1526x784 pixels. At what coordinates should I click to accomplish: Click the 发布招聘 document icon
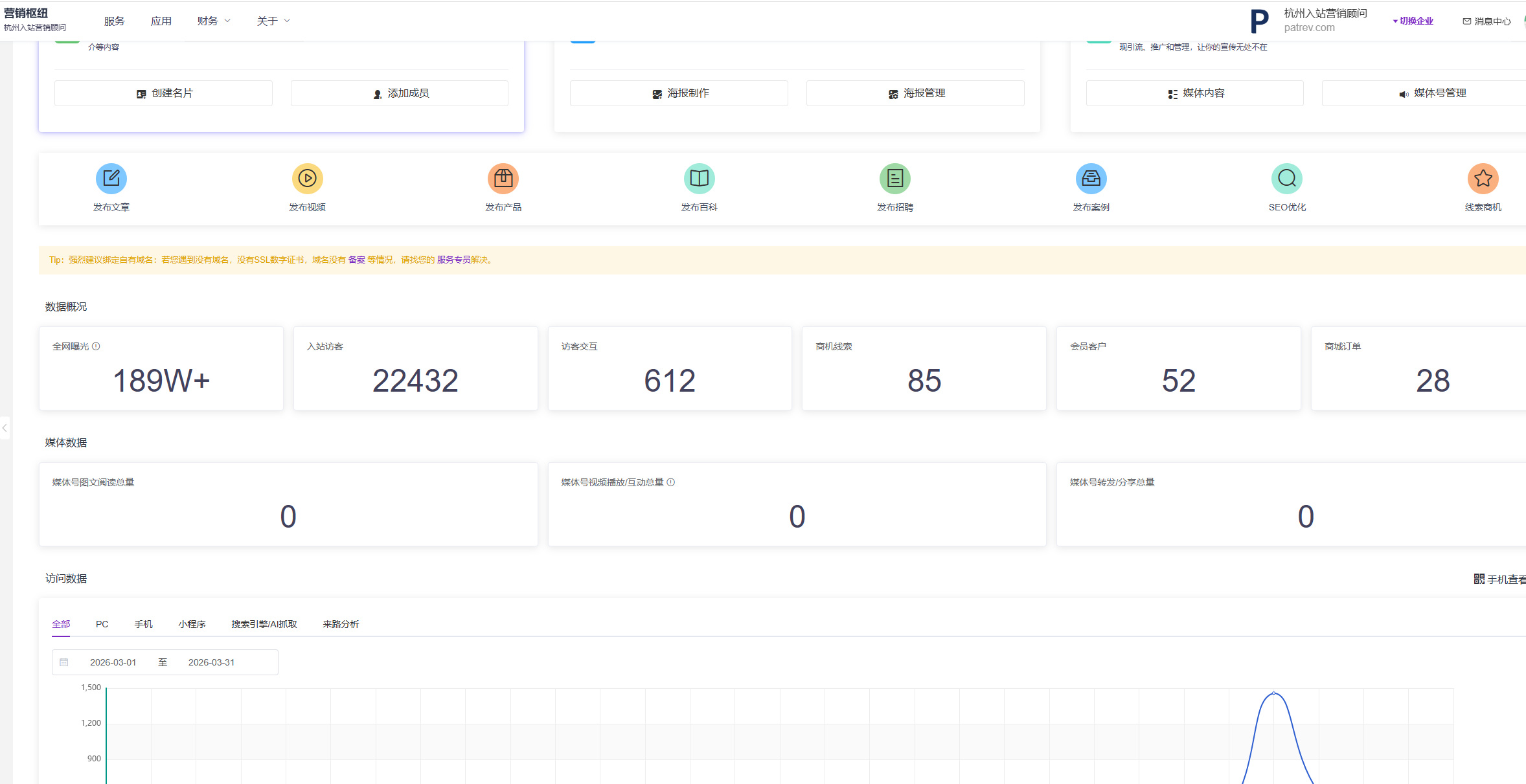(895, 178)
